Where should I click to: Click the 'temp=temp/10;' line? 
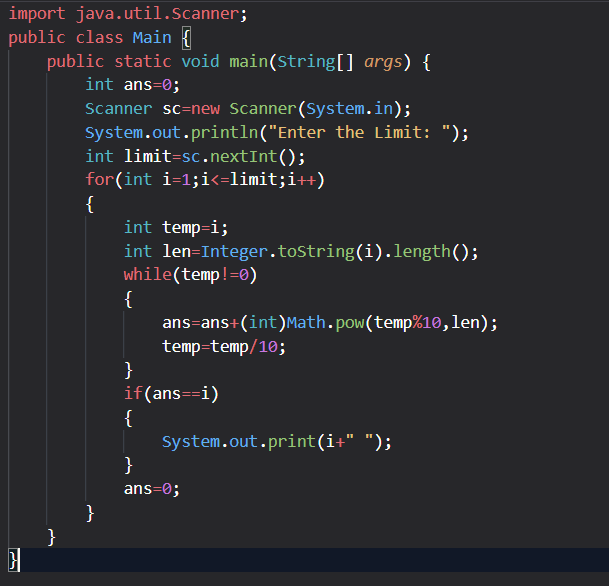224,347
